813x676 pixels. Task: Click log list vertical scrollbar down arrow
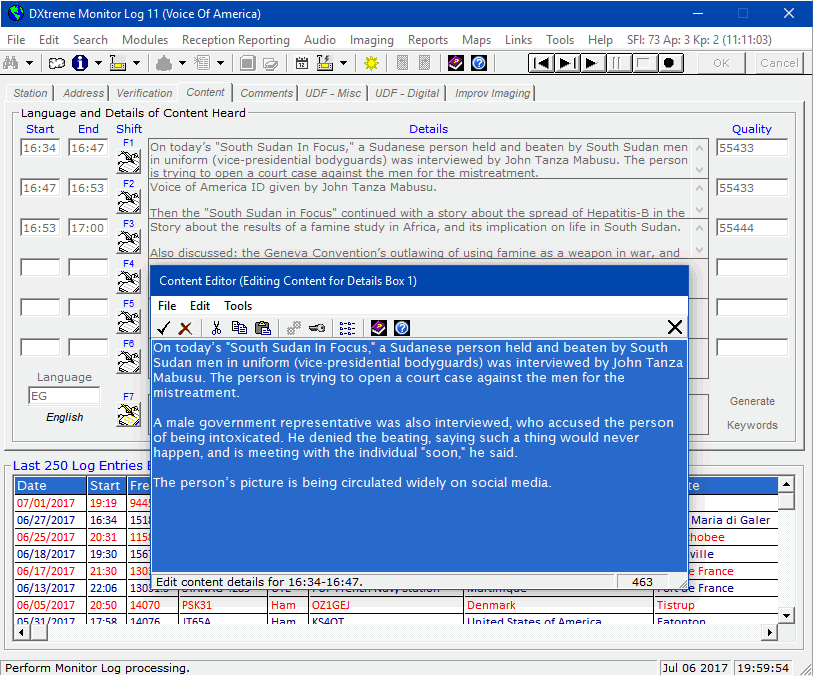[786, 615]
